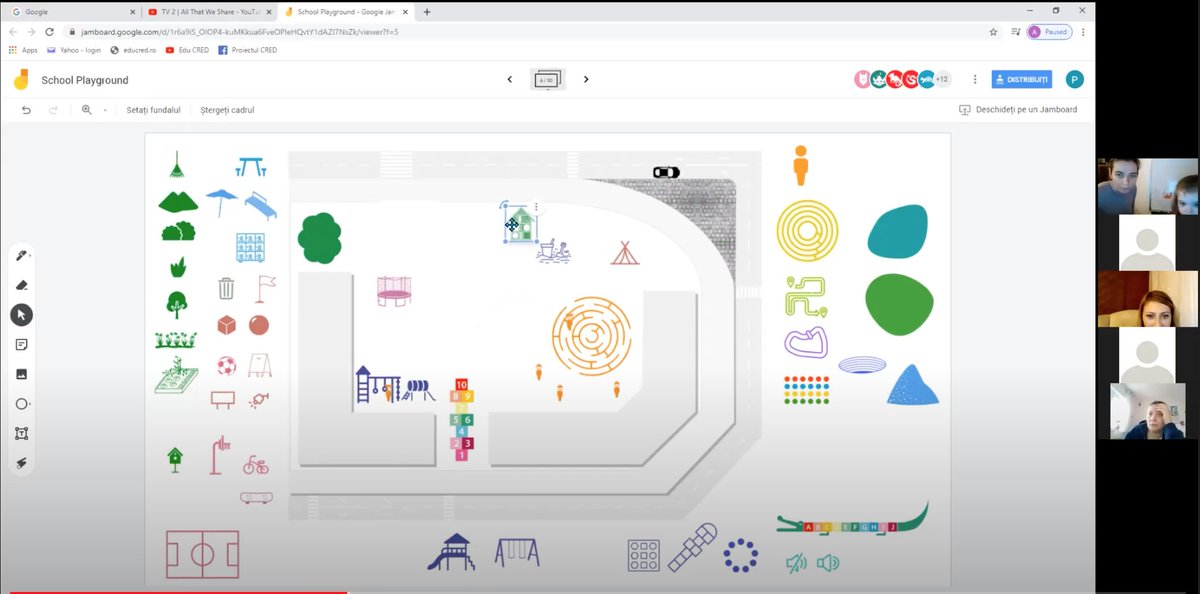Select the School Playground Jamboard tab
The width and height of the screenshot is (1200, 594).
346,12
